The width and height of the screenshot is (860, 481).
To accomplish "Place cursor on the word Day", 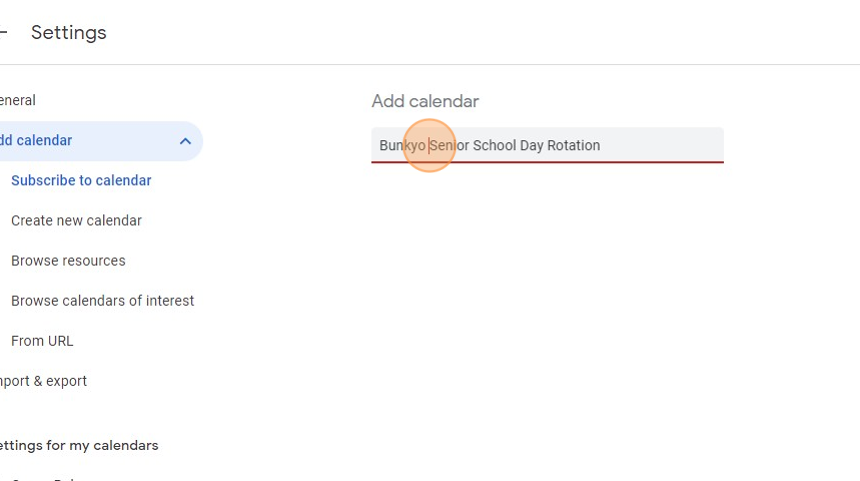I will tap(531, 146).
